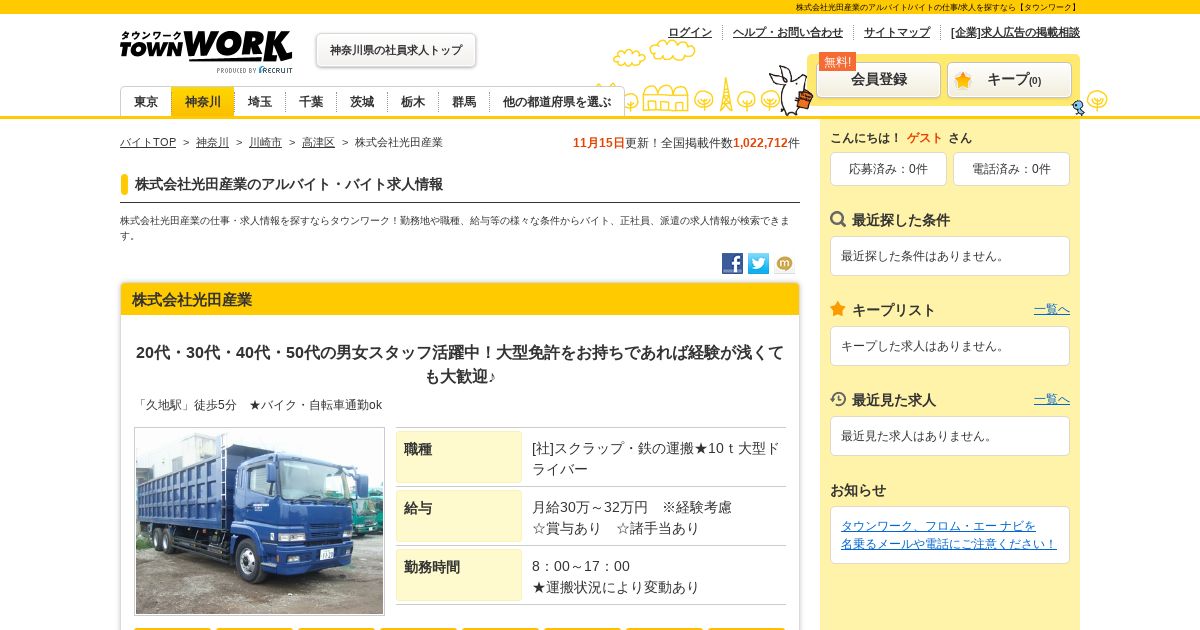Click [社]スクラップ・鉄の運搬 job type text

pyautogui.click(x=656, y=458)
